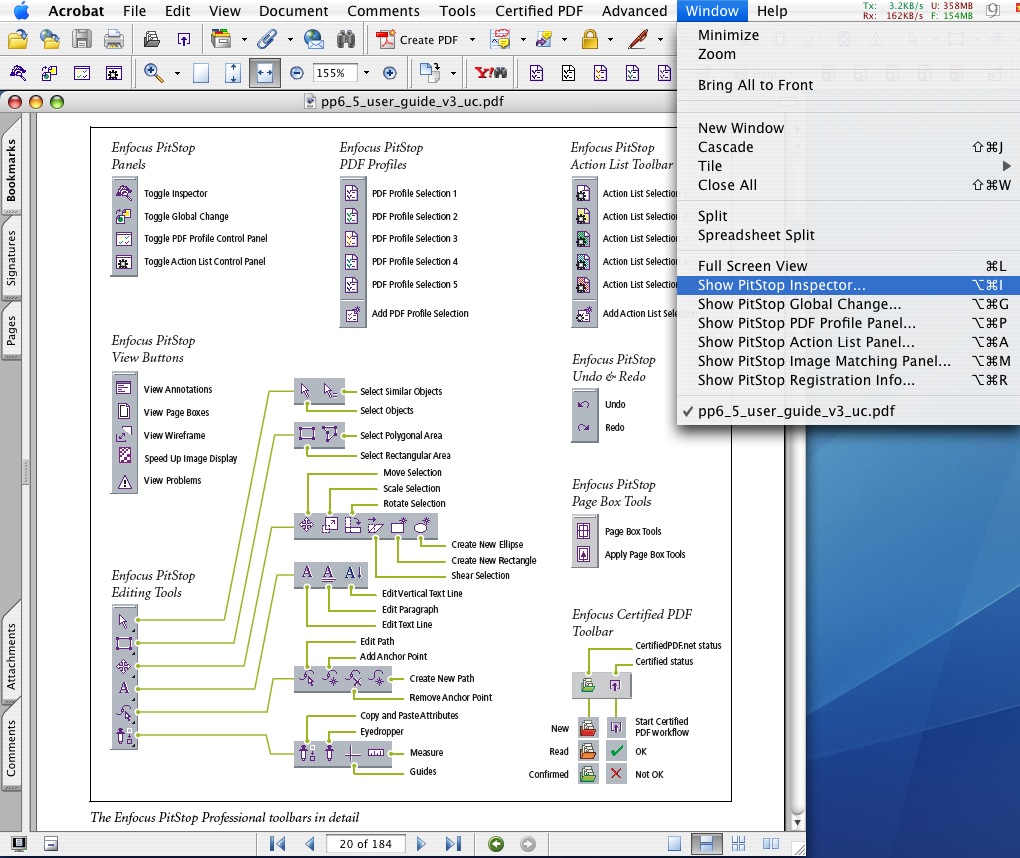Click the Comment & Markup icon

coord(500,40)
